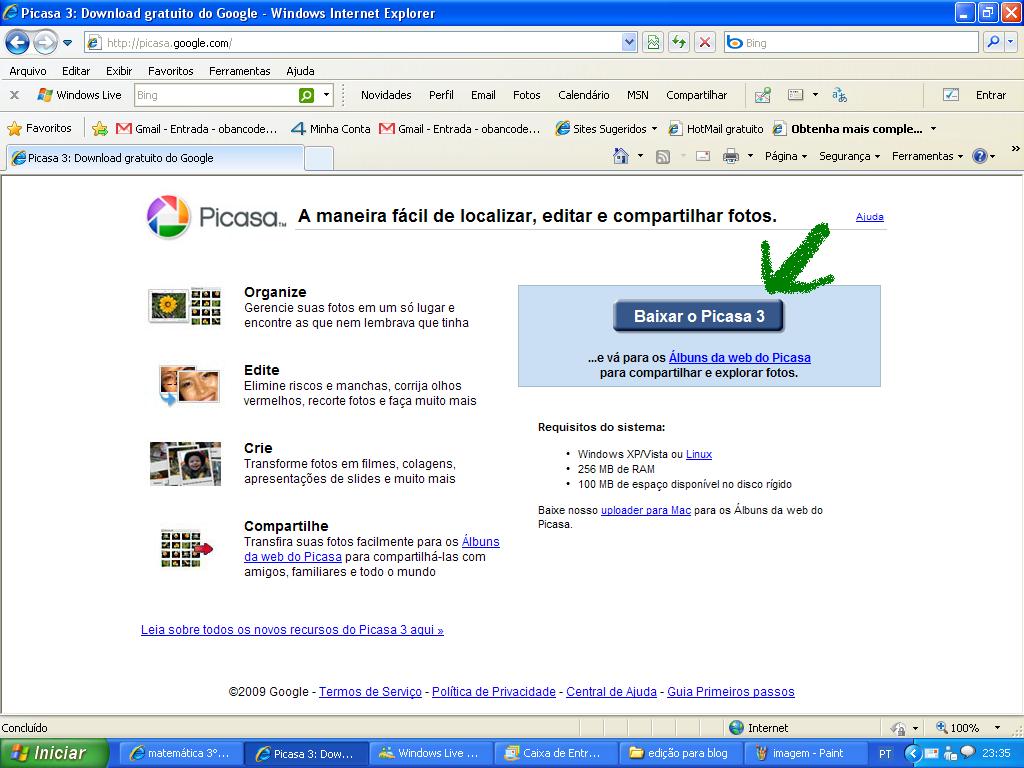Expand the address bar URL history dropdown
Image resolution: width=1024 pixels, height=768 pixels.
coord(629,43)
